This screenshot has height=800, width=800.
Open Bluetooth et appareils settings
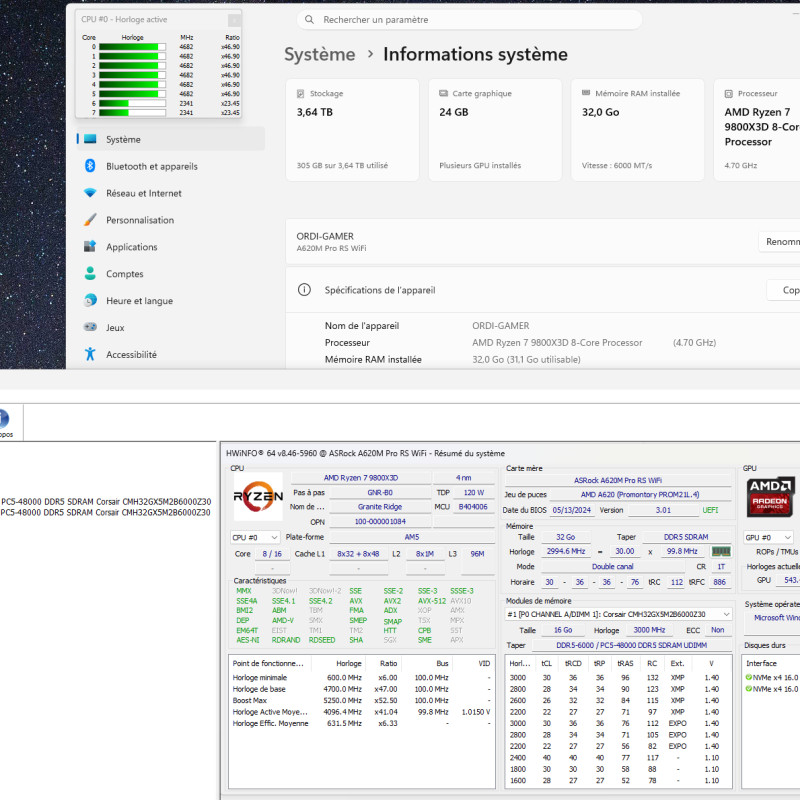tap(90, 166)
